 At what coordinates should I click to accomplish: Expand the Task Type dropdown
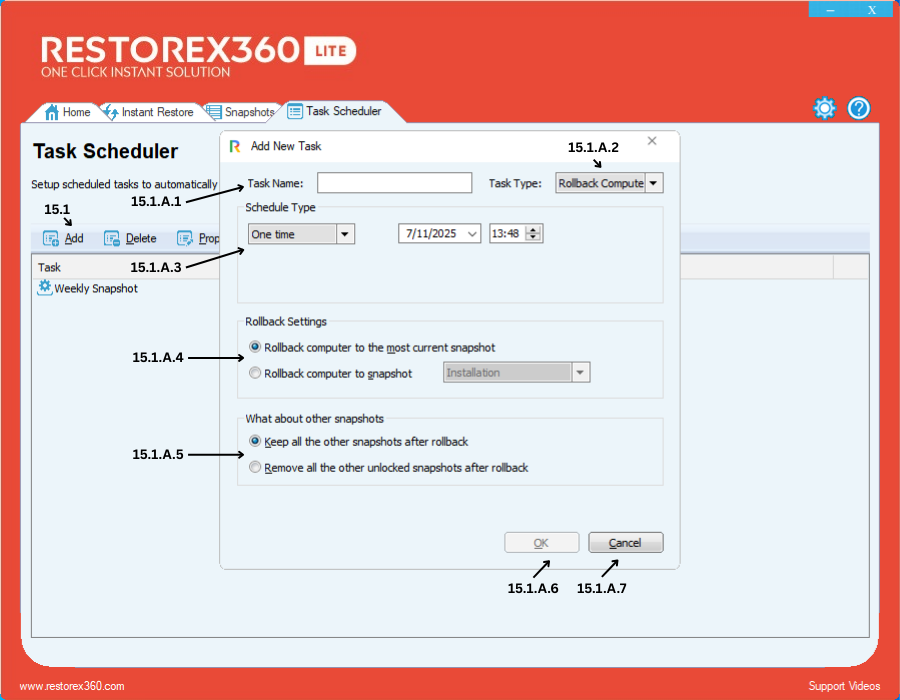pyautogui.click(x=653, y=183)
